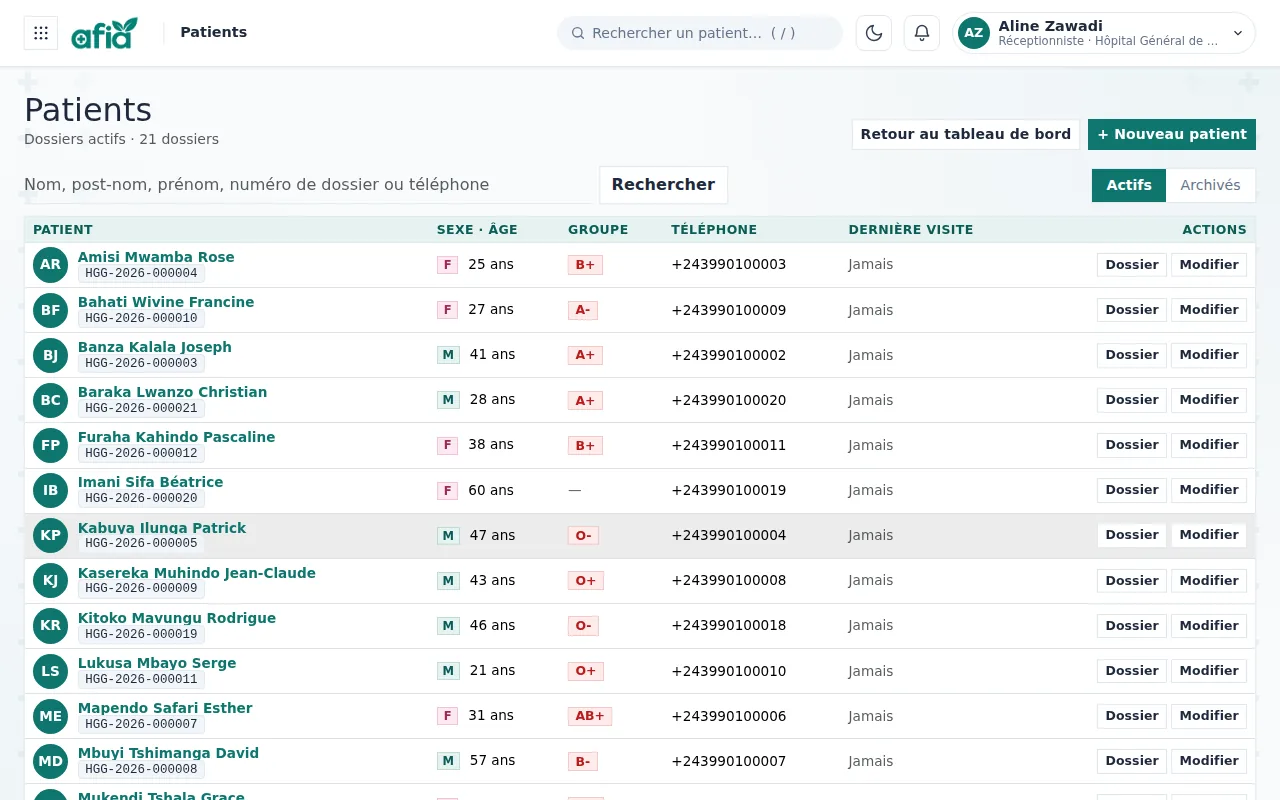1280x800 pixels.
Task: Open notifications bell icon
Action: click(x=922, y=33)
